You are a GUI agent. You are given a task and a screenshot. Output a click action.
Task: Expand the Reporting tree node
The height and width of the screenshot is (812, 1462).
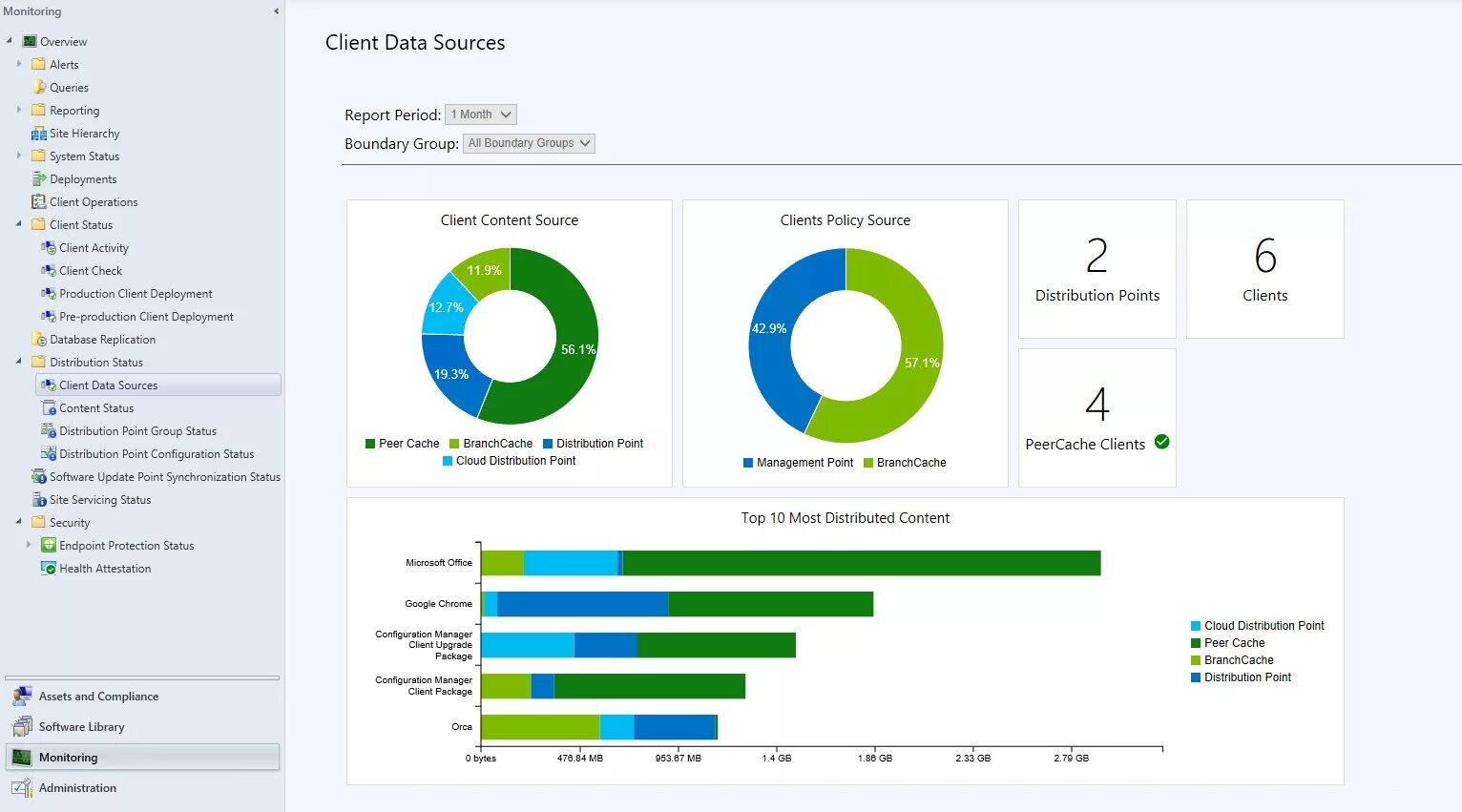pyautogui.click(x=19, y=110)
